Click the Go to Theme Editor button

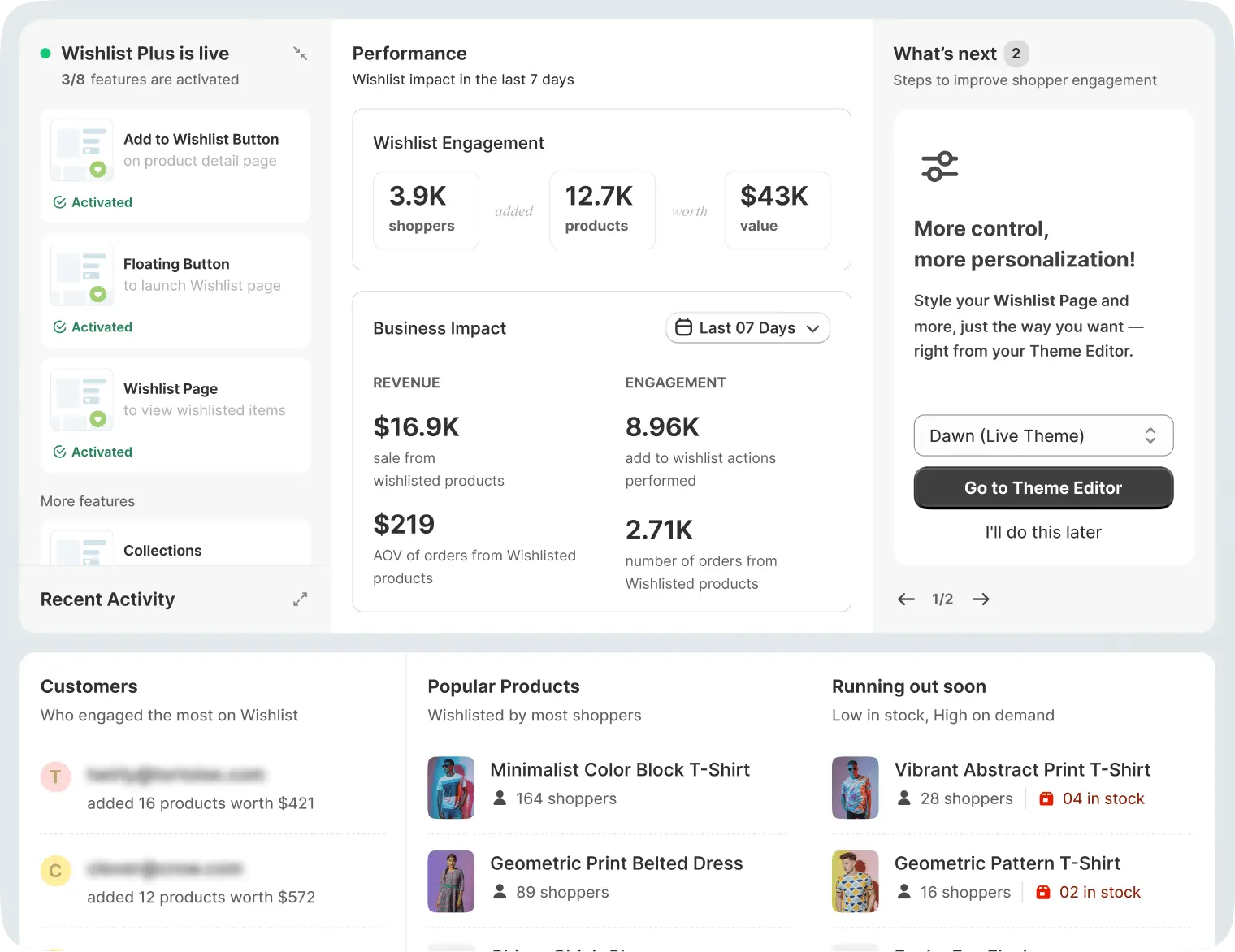(x=1043, y=487)
